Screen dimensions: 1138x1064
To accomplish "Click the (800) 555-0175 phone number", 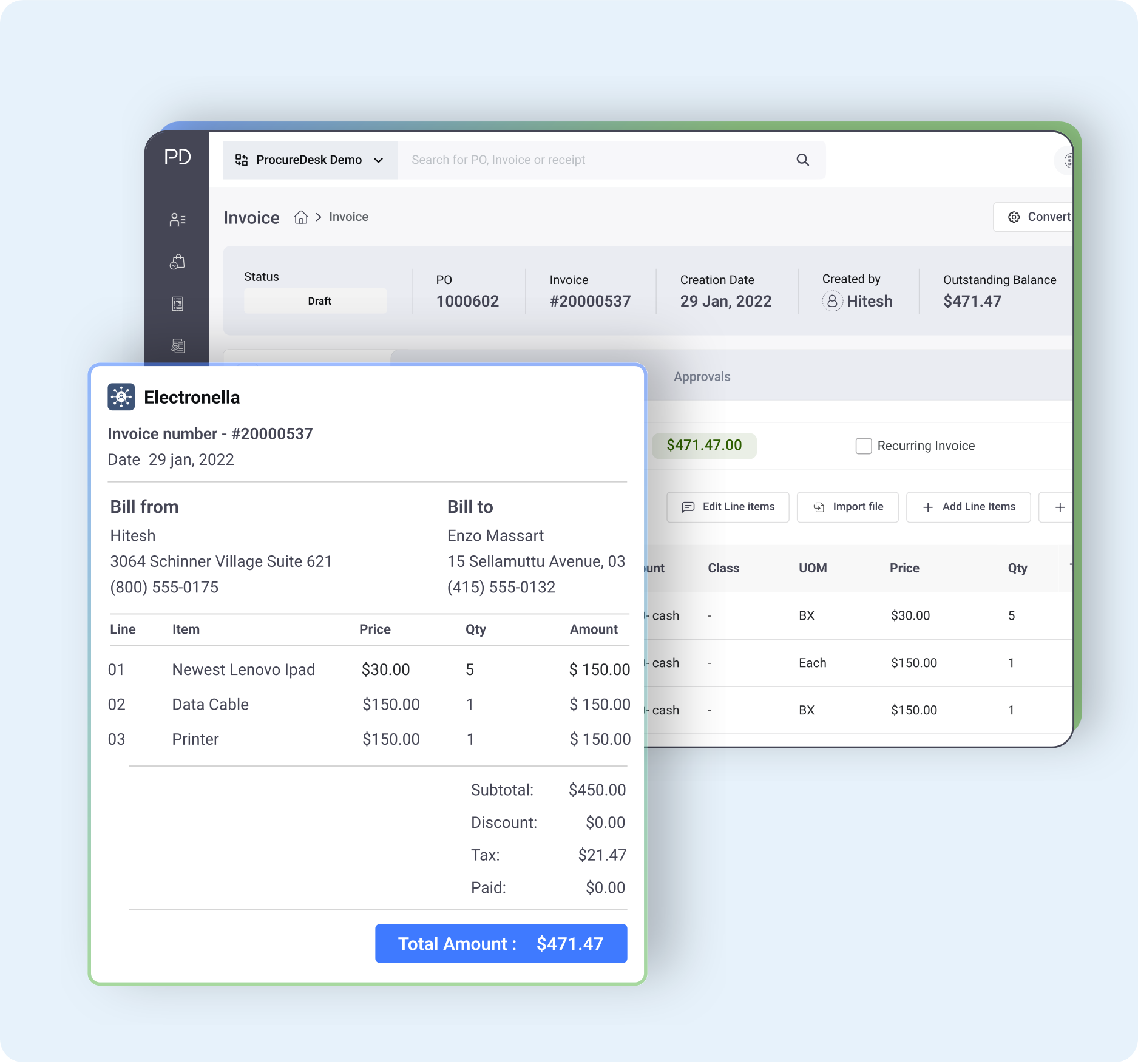I will (x=164, y=588).
